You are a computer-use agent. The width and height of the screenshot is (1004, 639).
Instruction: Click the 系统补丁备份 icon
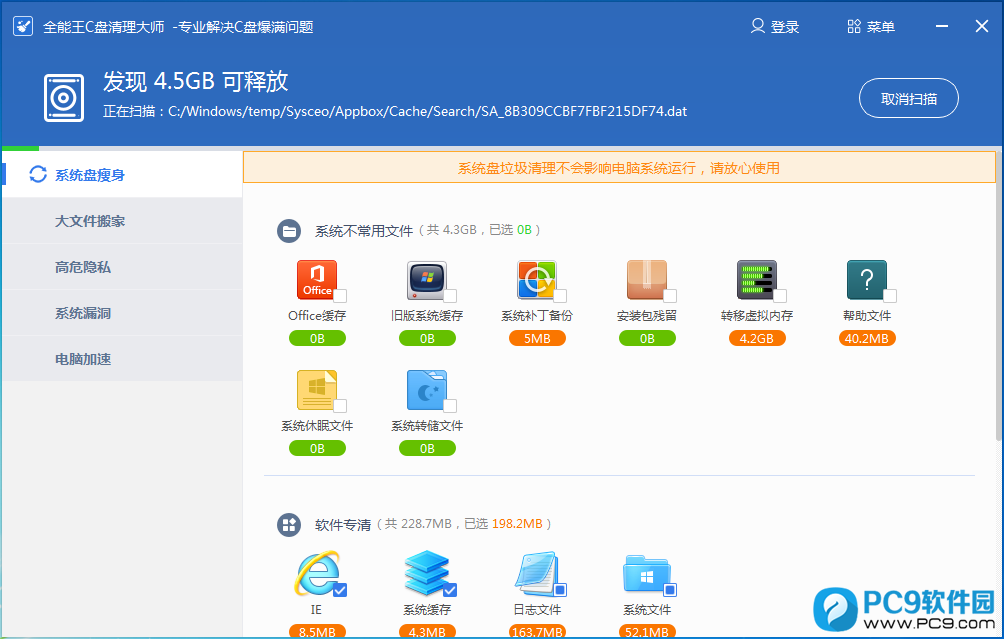(536, 280)
